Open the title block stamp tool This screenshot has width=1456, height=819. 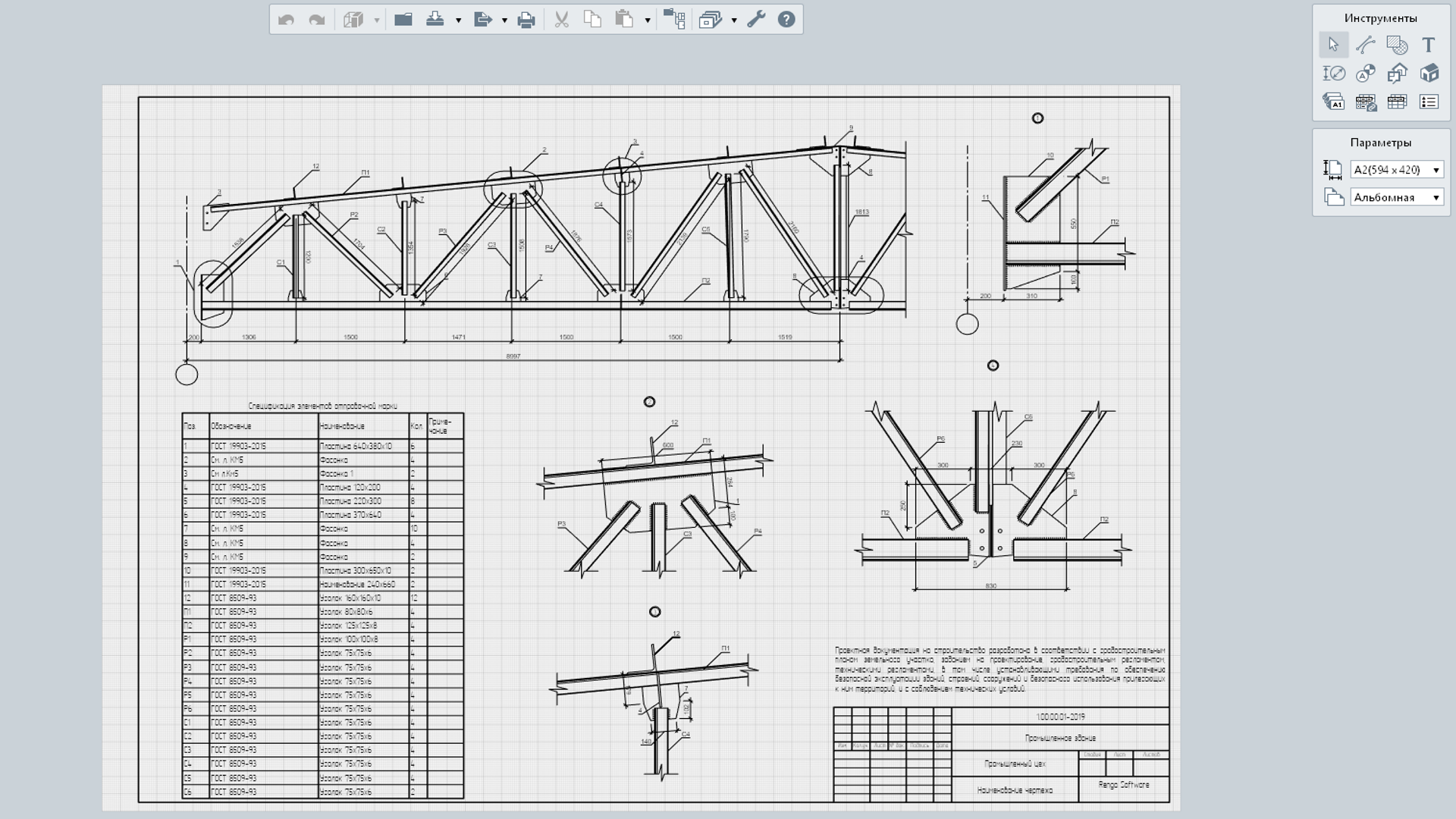pyautogui.click(x=1333, y=102)
